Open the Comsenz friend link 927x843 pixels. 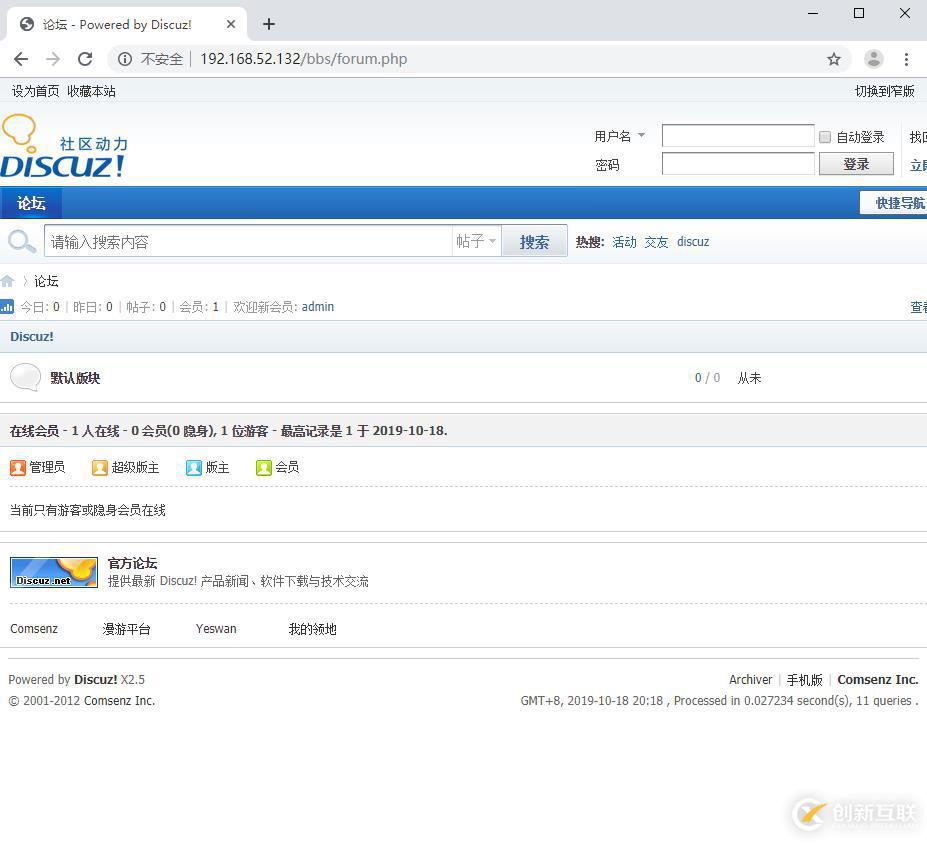coord(34,628)
